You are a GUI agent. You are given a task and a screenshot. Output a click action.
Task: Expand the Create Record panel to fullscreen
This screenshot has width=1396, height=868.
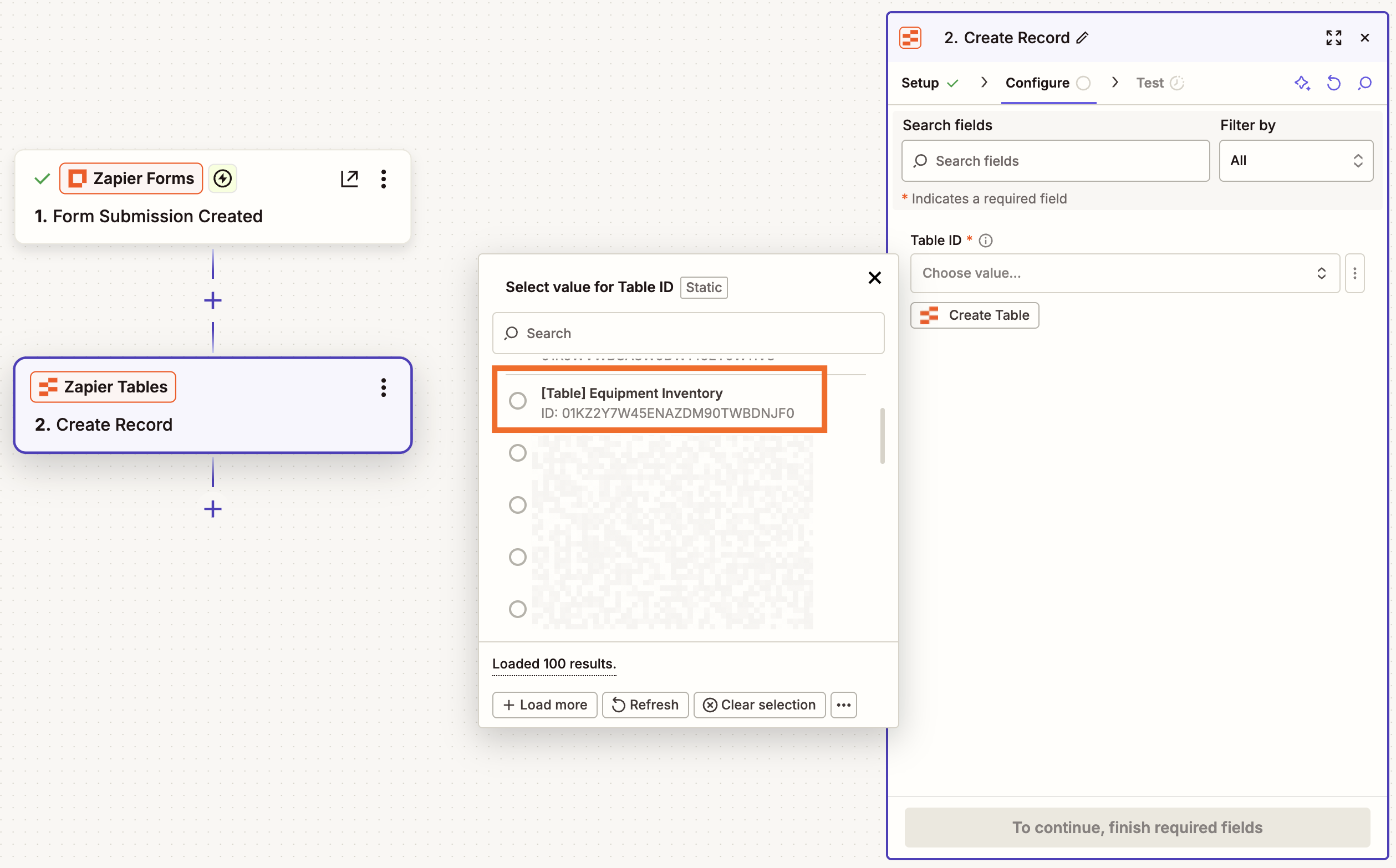click(x=1333, y=38)
